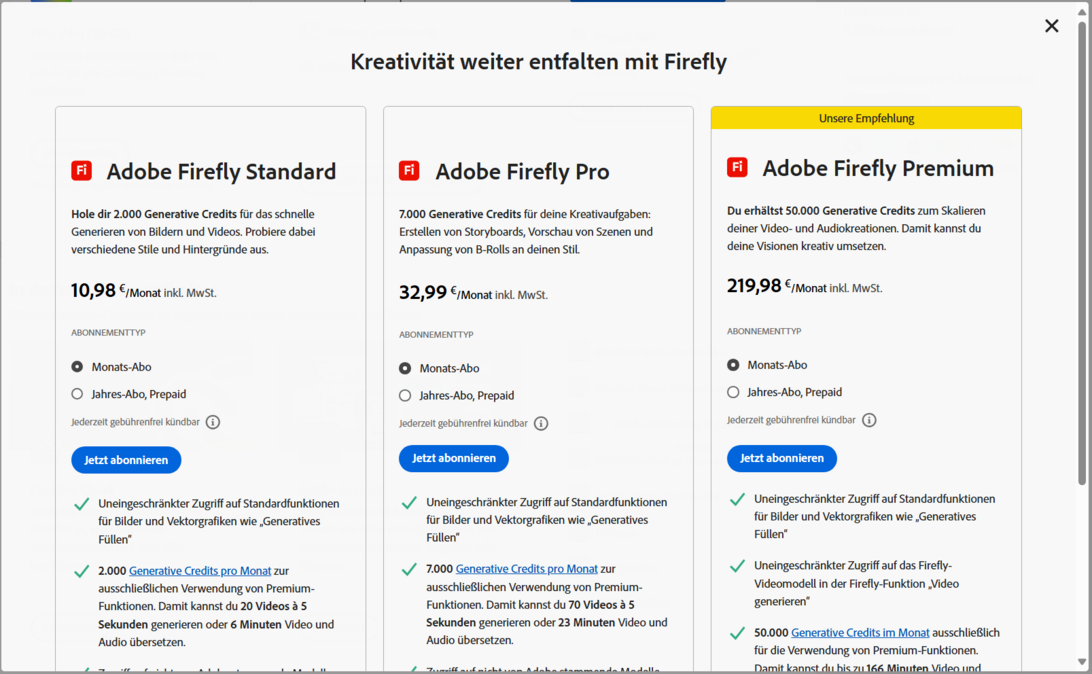Image resolution: width=1092 pixels, height=674 pixels.
Task: Click the Adobe Firefly Pro logo icon
Action: click(409, 171)
